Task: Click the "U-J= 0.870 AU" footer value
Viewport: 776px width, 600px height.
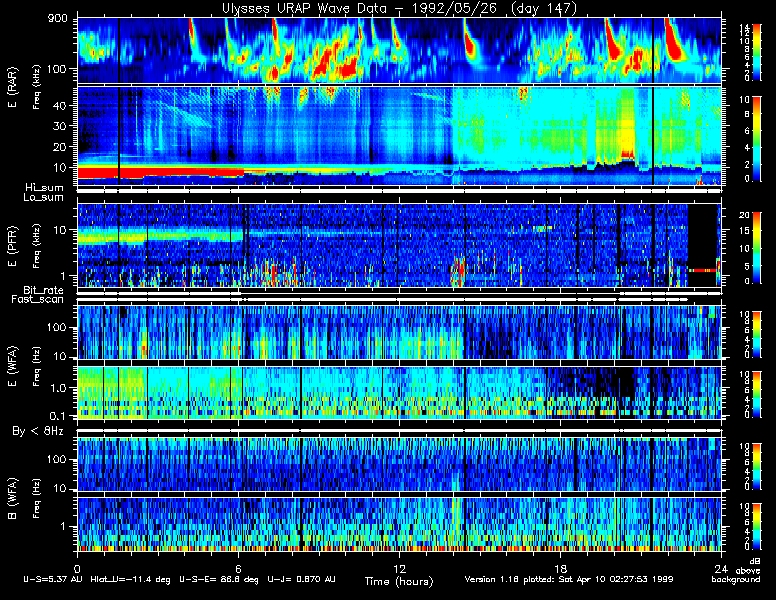Action: (301, 579)
